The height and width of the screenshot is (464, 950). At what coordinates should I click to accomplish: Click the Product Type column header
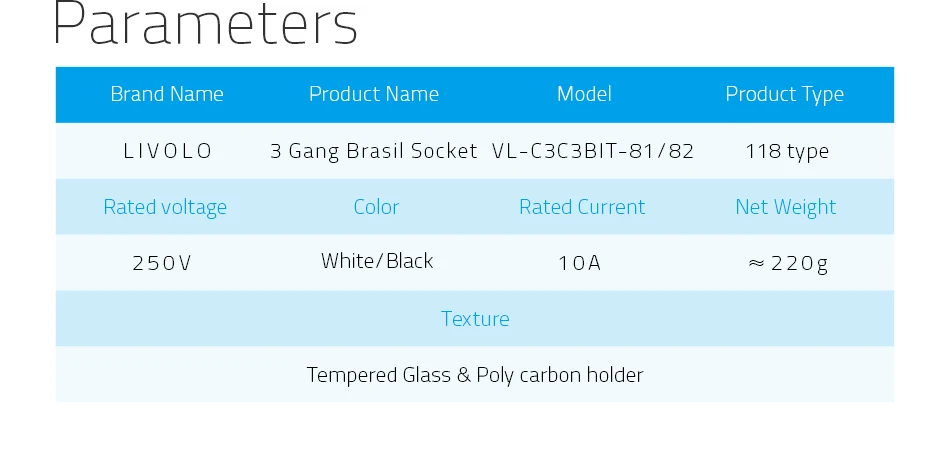pos(785,94)
